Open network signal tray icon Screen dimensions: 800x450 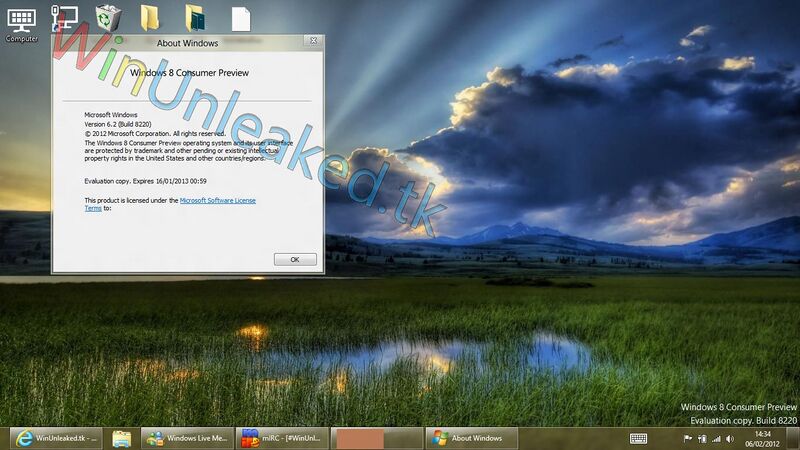[716, 438]
